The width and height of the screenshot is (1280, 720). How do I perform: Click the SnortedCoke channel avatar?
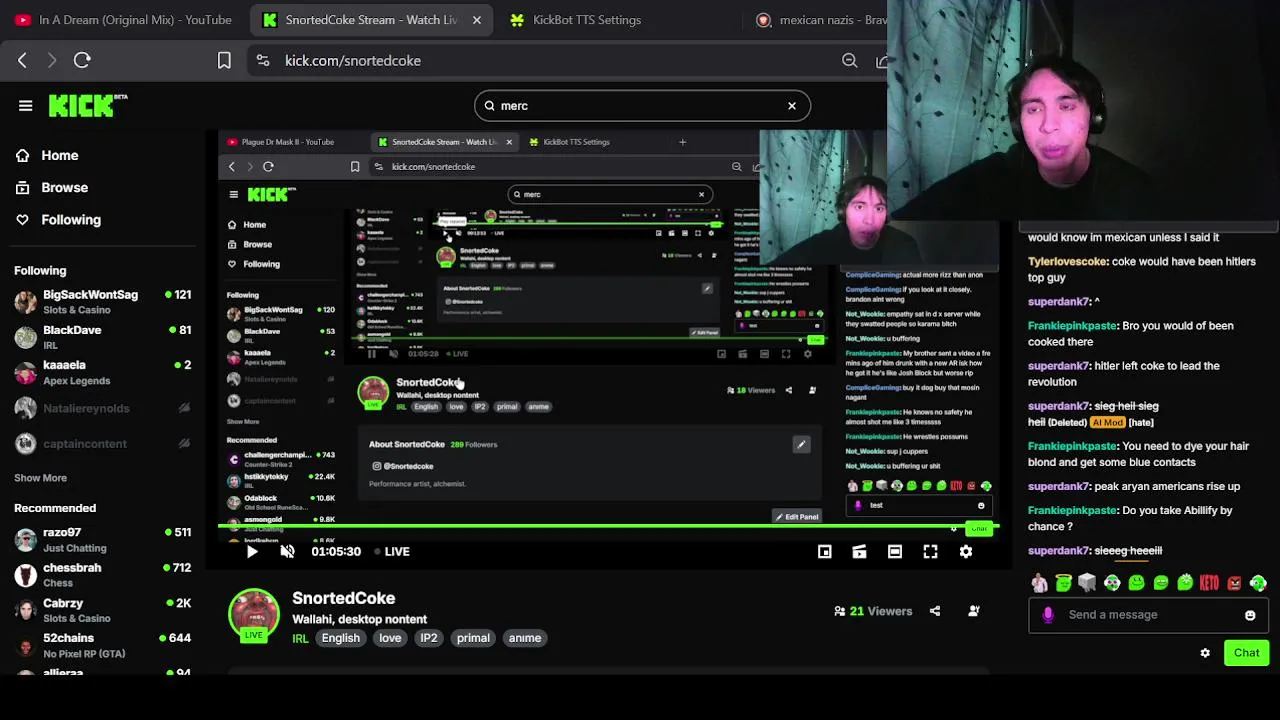pyautogui.click(x=254, y=615)
